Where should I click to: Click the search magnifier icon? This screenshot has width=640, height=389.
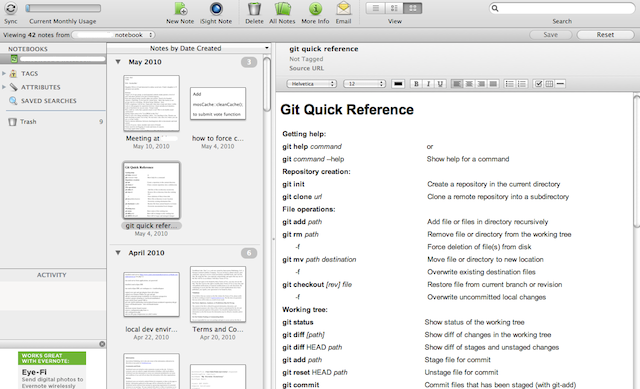coord(495,8)
